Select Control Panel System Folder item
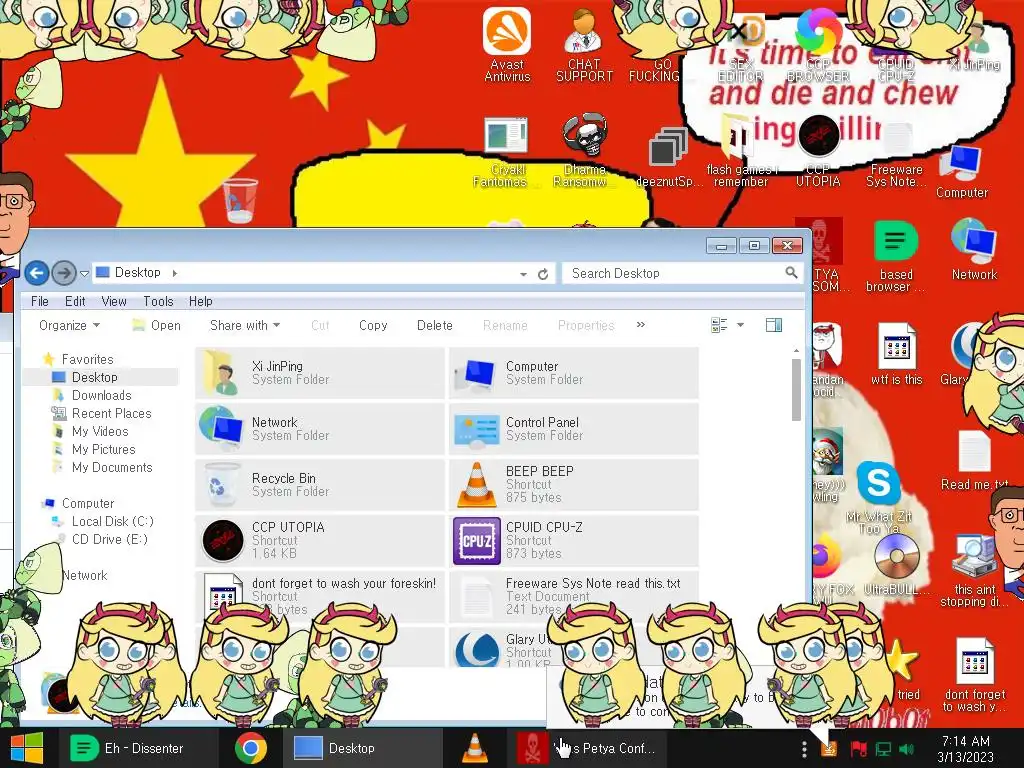This screenshot has width=1024, height=768. 573,429
